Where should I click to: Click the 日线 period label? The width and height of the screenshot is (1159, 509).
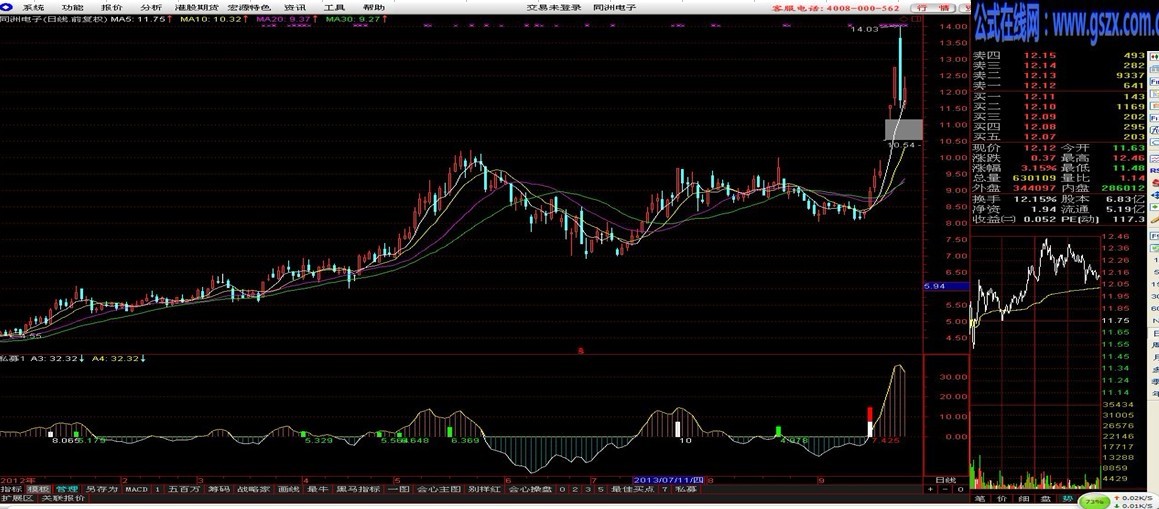pyautogui.click(x=946, y=480)
